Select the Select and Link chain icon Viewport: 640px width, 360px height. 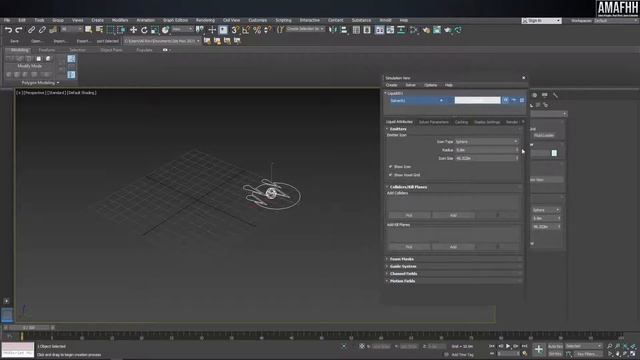point(31,30)
